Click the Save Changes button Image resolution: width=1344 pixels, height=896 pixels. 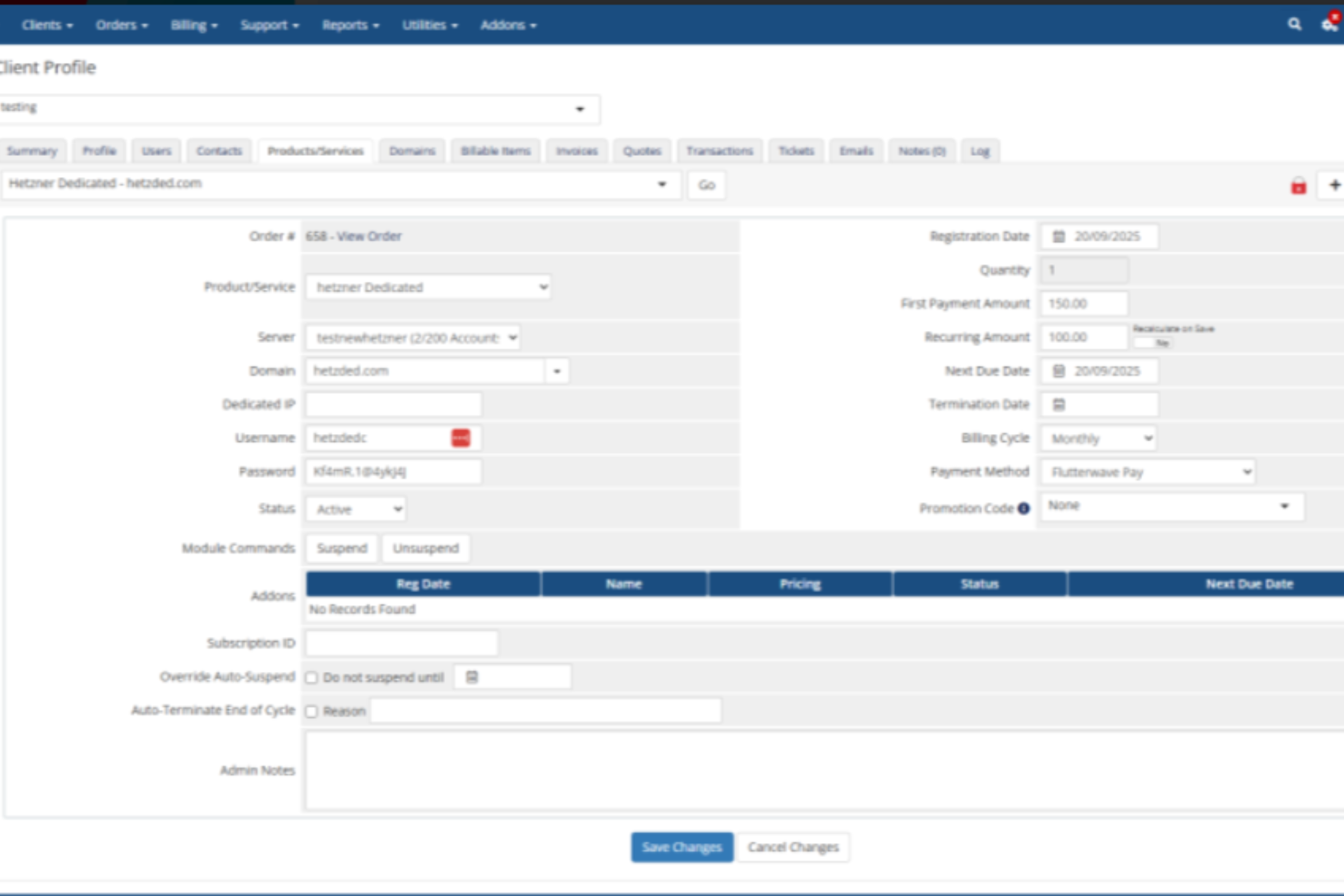point(682,847)
